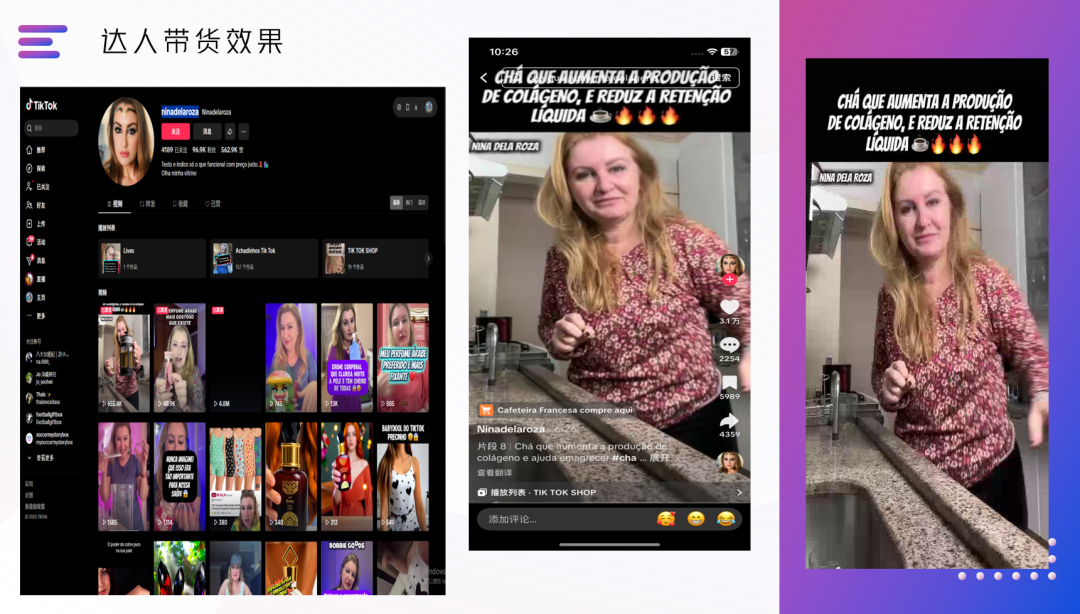Click the heart like icon on phone video
1080x614 pixels.
point(729,307)
